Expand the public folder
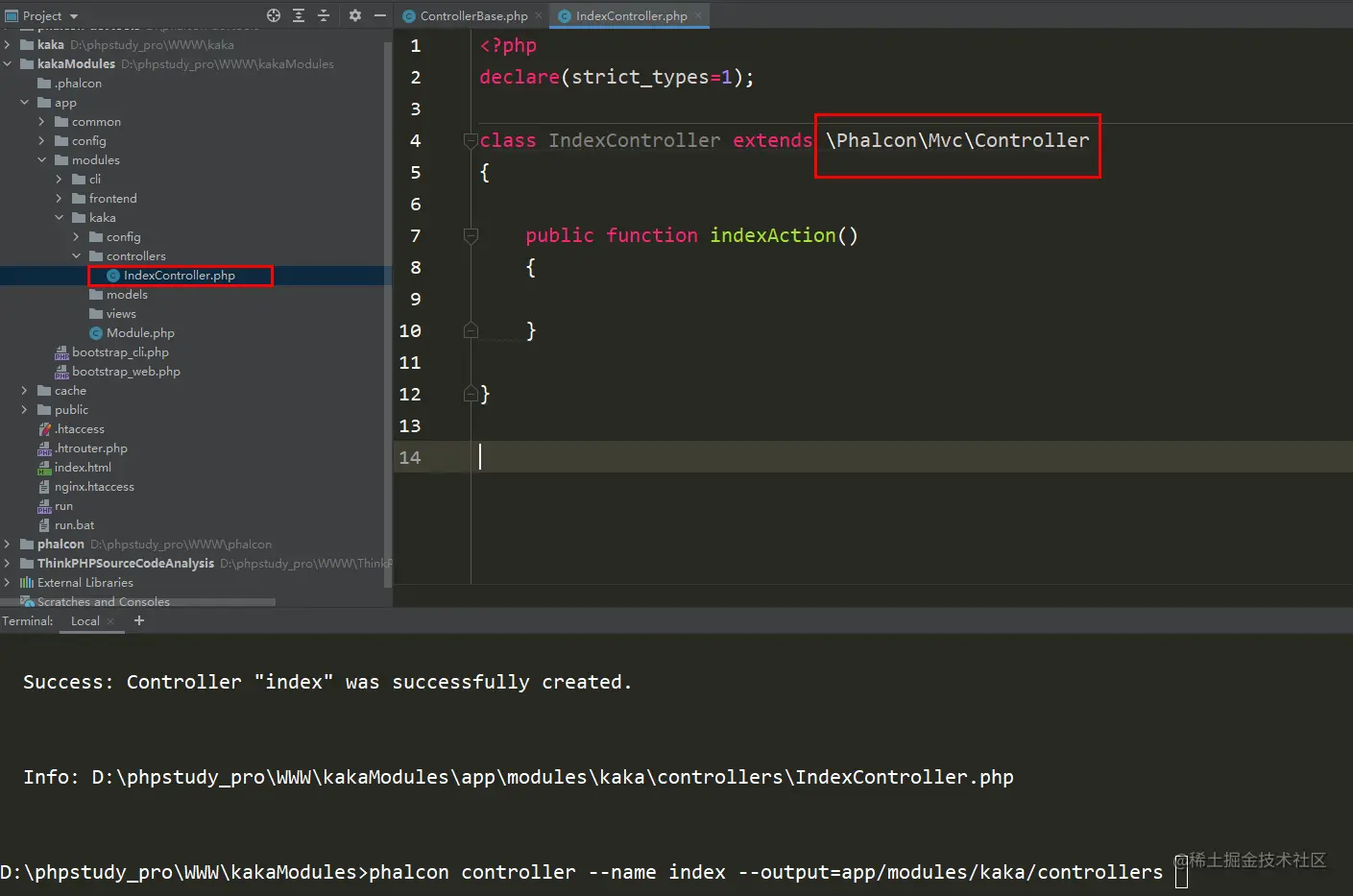 point(25,409)
